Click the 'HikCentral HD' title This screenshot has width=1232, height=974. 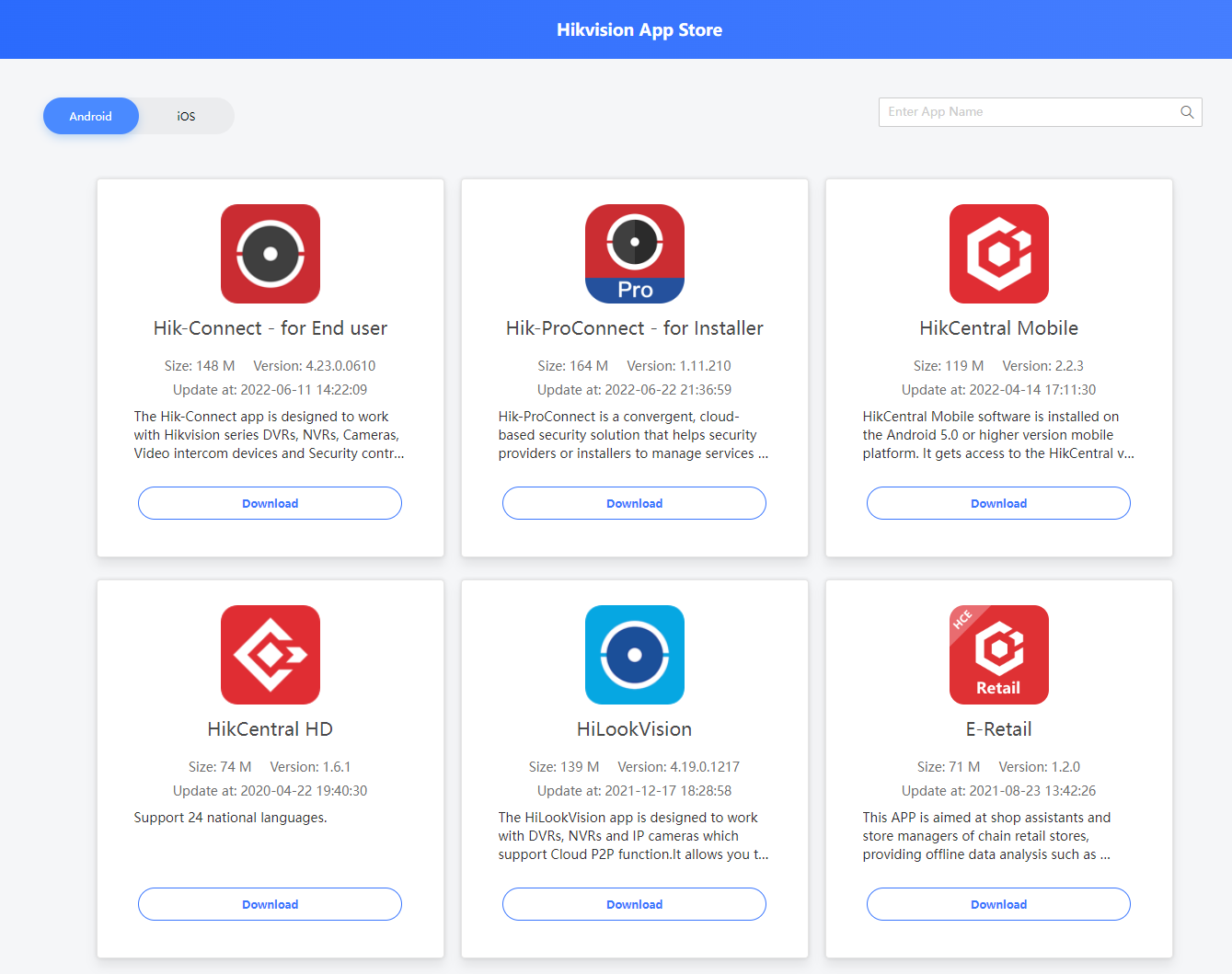point(271,729)
